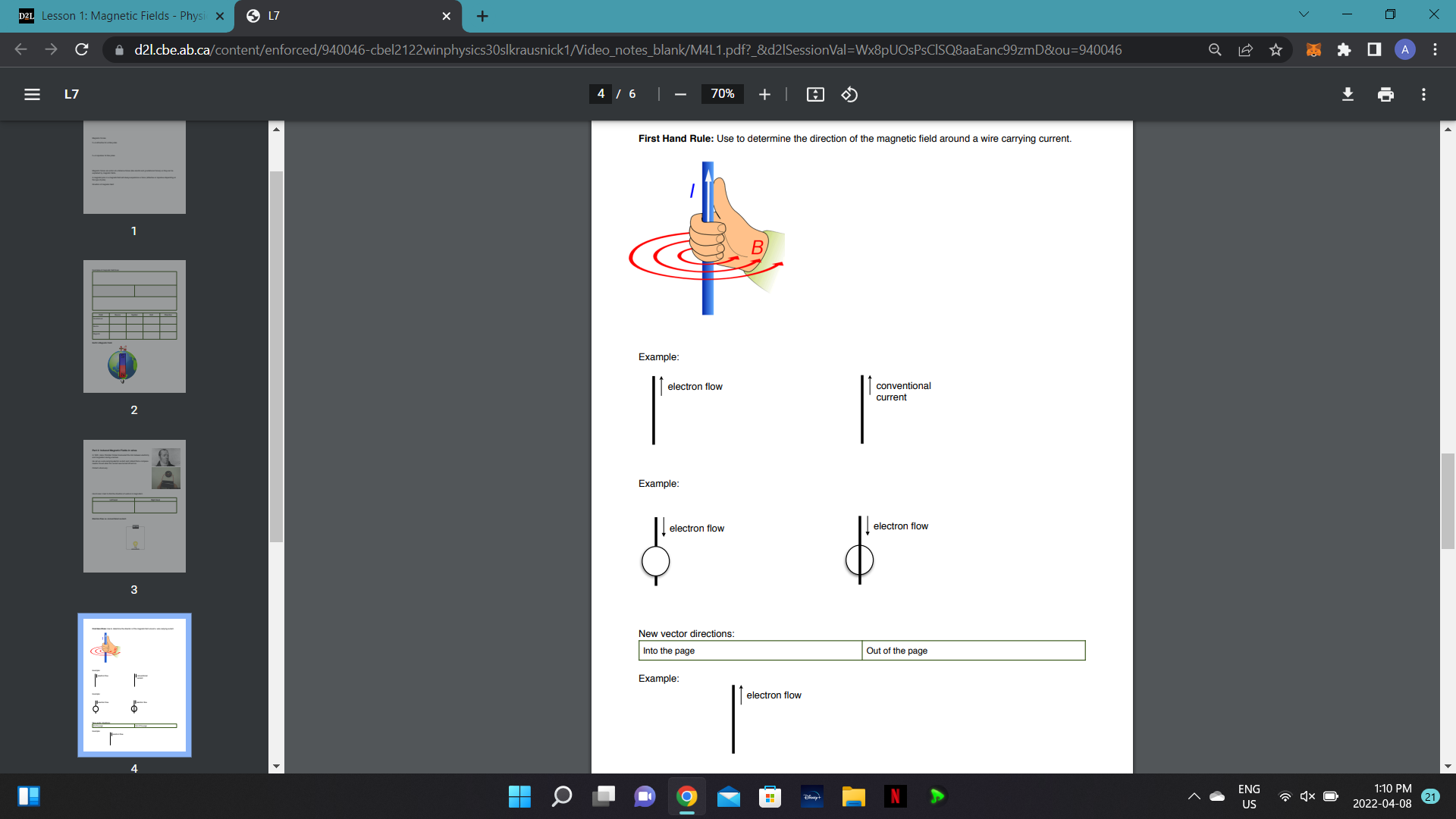Open a new browser tab
1456x819 pixels.
click(482, 16)
